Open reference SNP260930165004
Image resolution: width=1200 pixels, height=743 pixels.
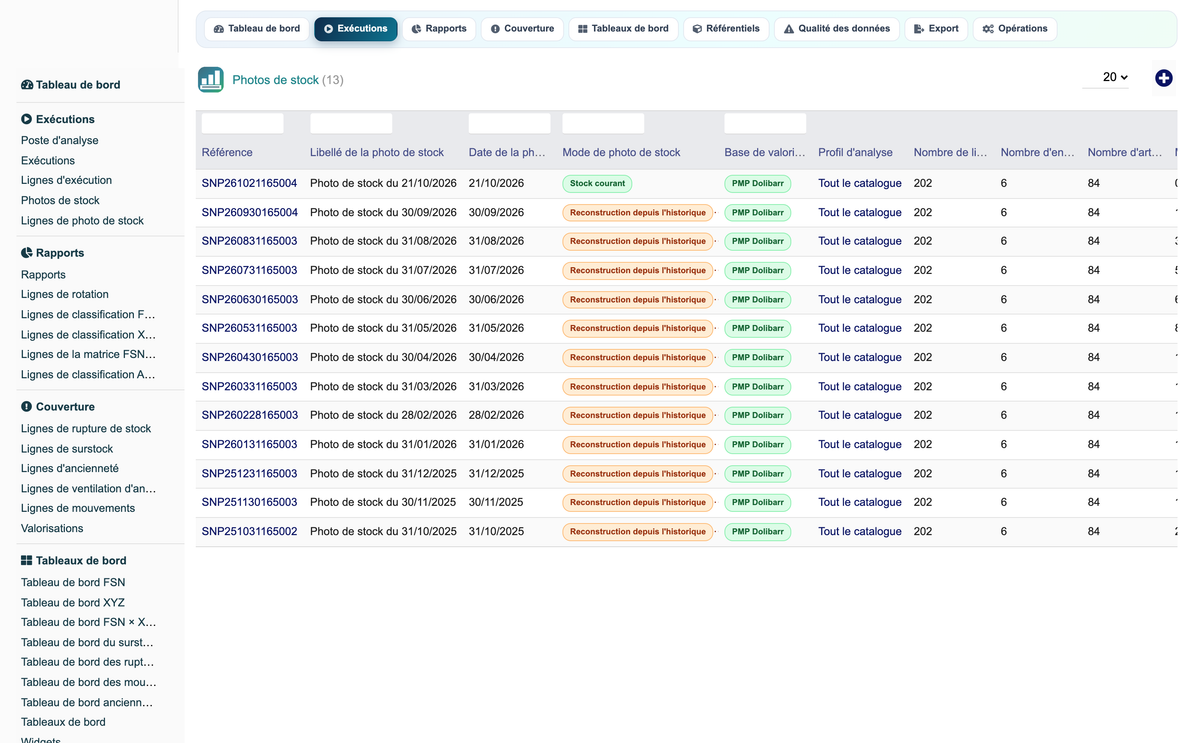249,213
